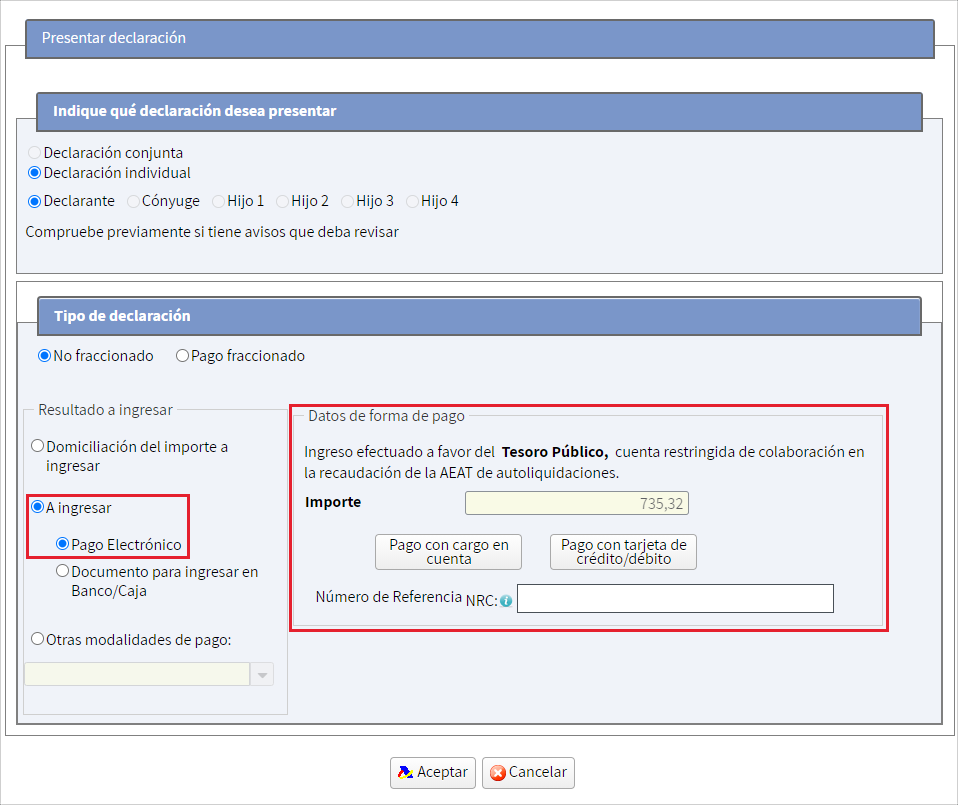Click the bold 'Importe' label
This screenshot has width=958, height=805.
pyautogui.click(x=333, y=502)
